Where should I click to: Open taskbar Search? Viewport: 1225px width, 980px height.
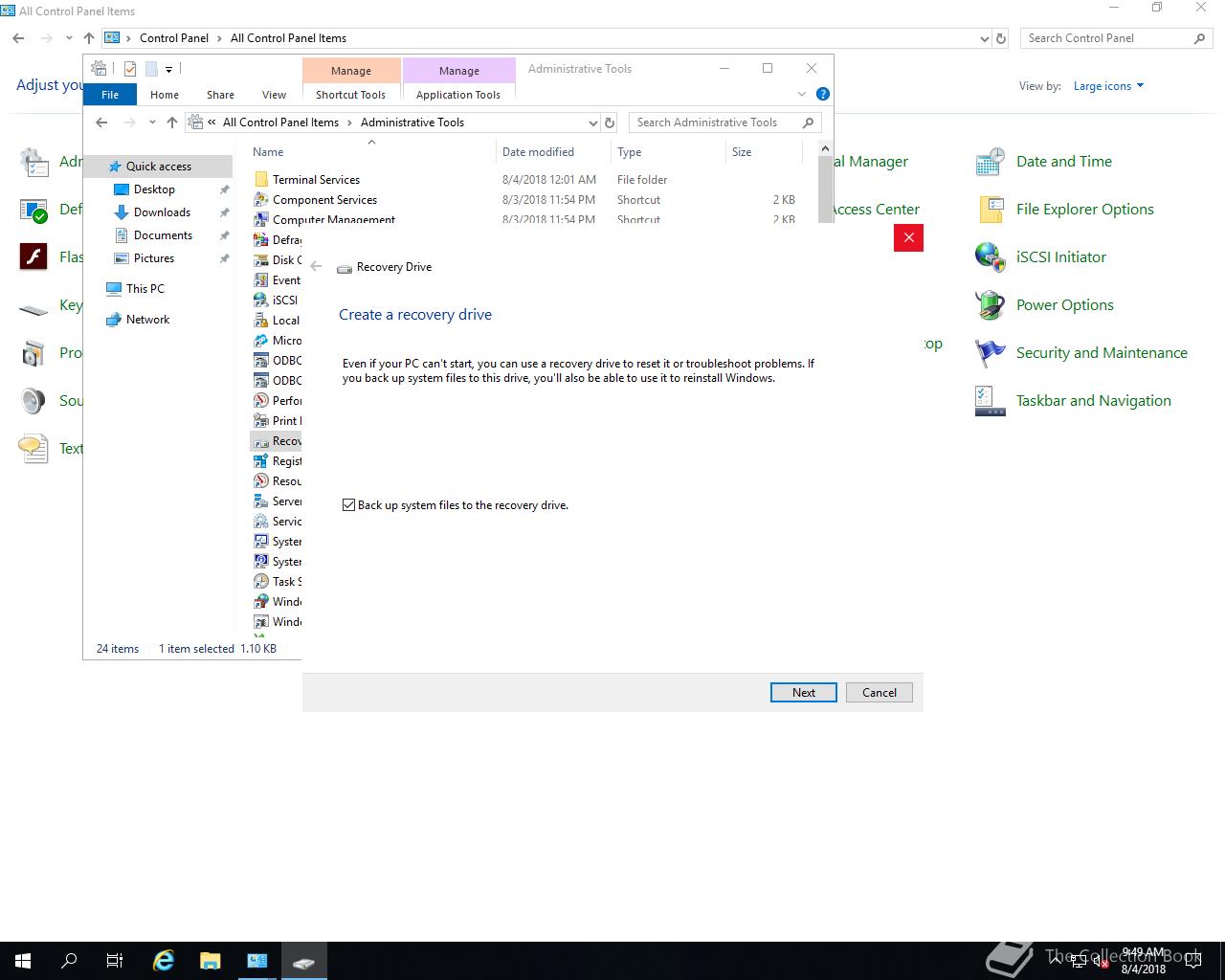tap(69, 961)
